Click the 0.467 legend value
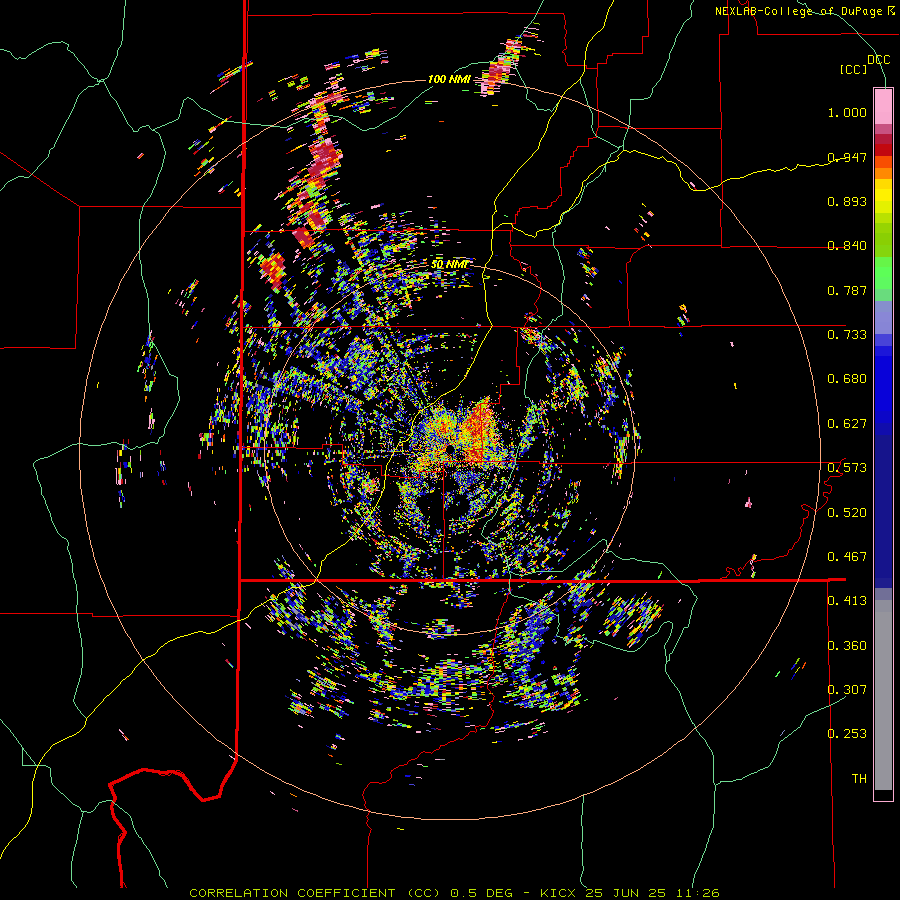The width and height of the screenshot is (900, 900). tap(847, 556)
